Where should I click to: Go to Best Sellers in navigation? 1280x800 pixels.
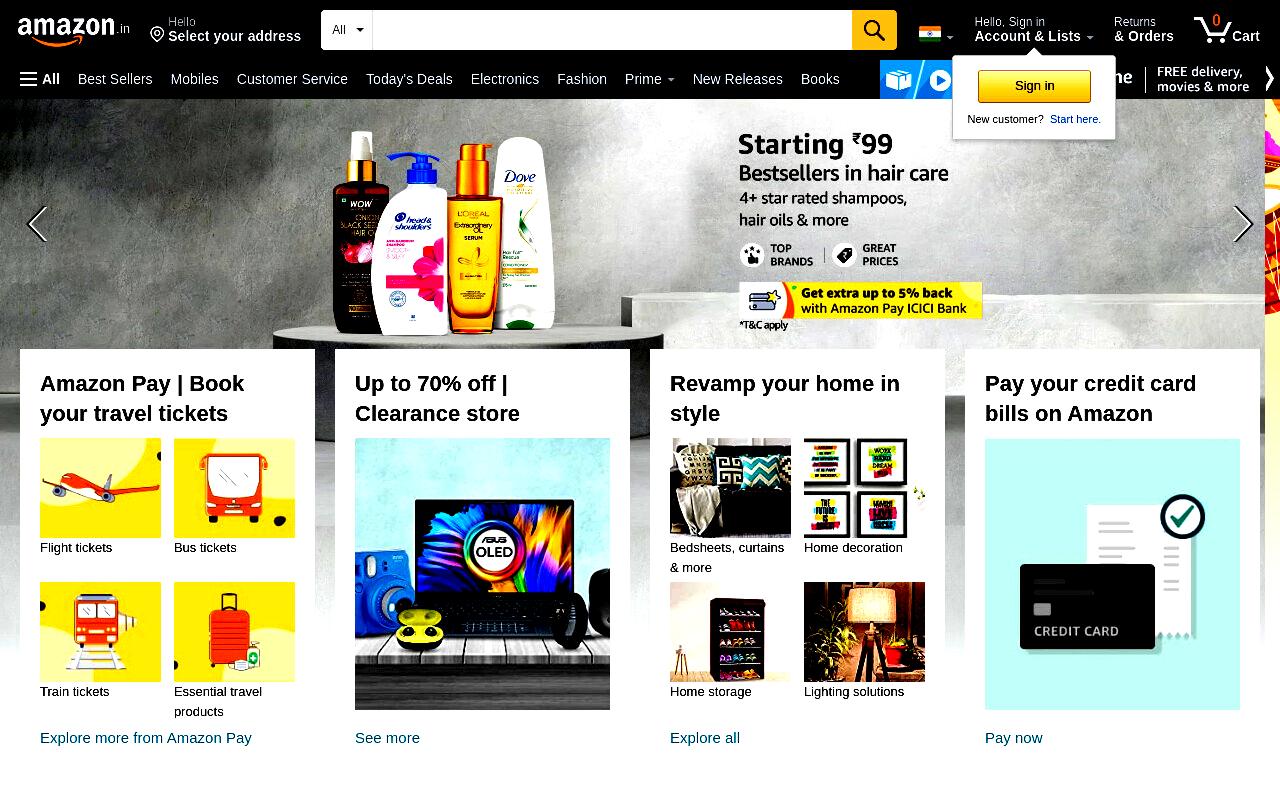coord(115,79)
